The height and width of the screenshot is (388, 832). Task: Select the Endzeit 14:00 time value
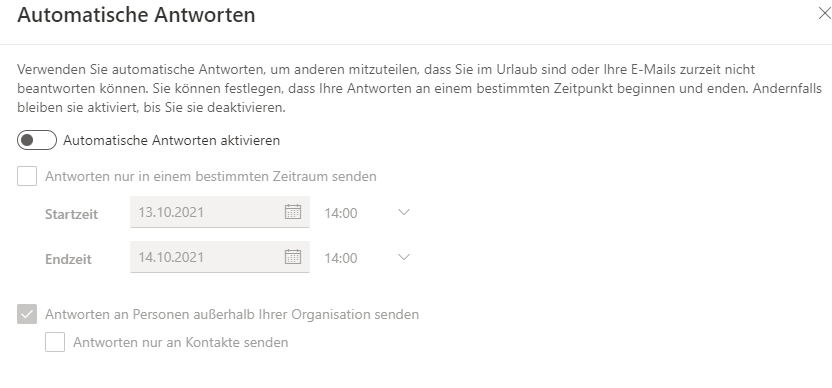[x=341, y=258]
